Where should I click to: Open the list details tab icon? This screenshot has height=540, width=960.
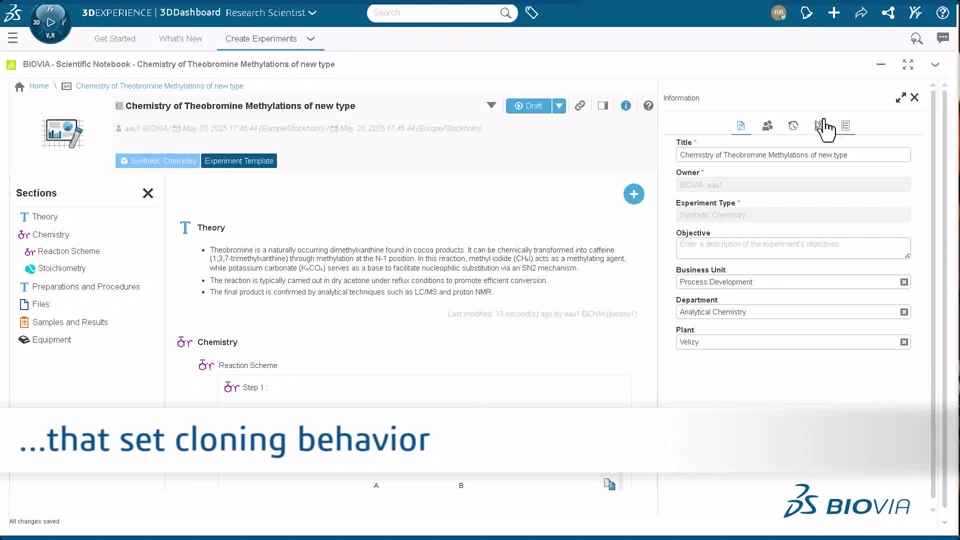pos(846,126)
